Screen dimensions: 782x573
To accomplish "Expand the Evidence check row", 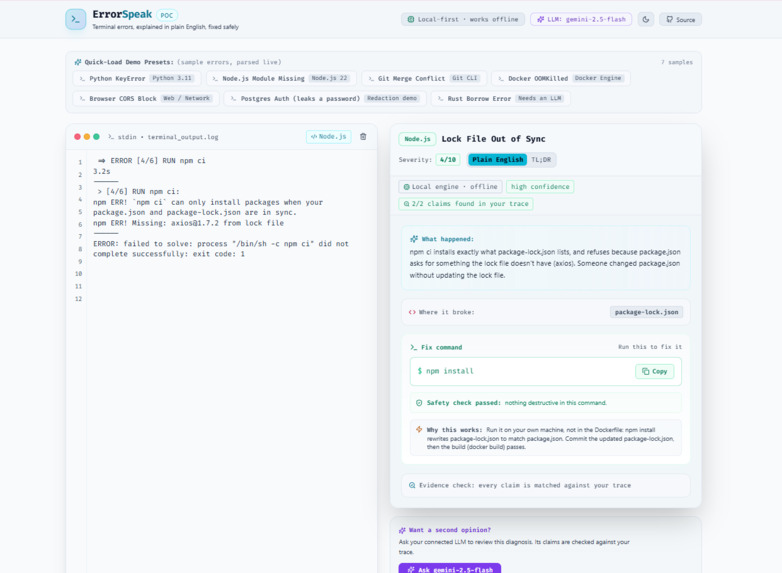I will tap(546, 485).
